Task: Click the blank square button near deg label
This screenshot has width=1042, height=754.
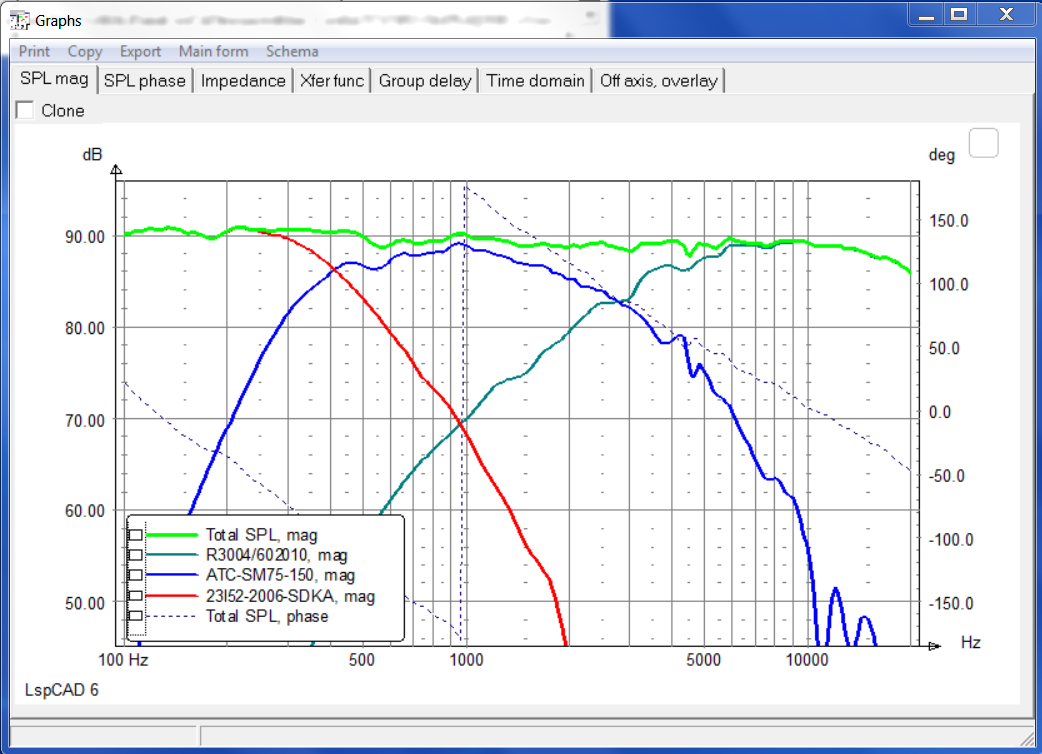Action: click(984, 144)
